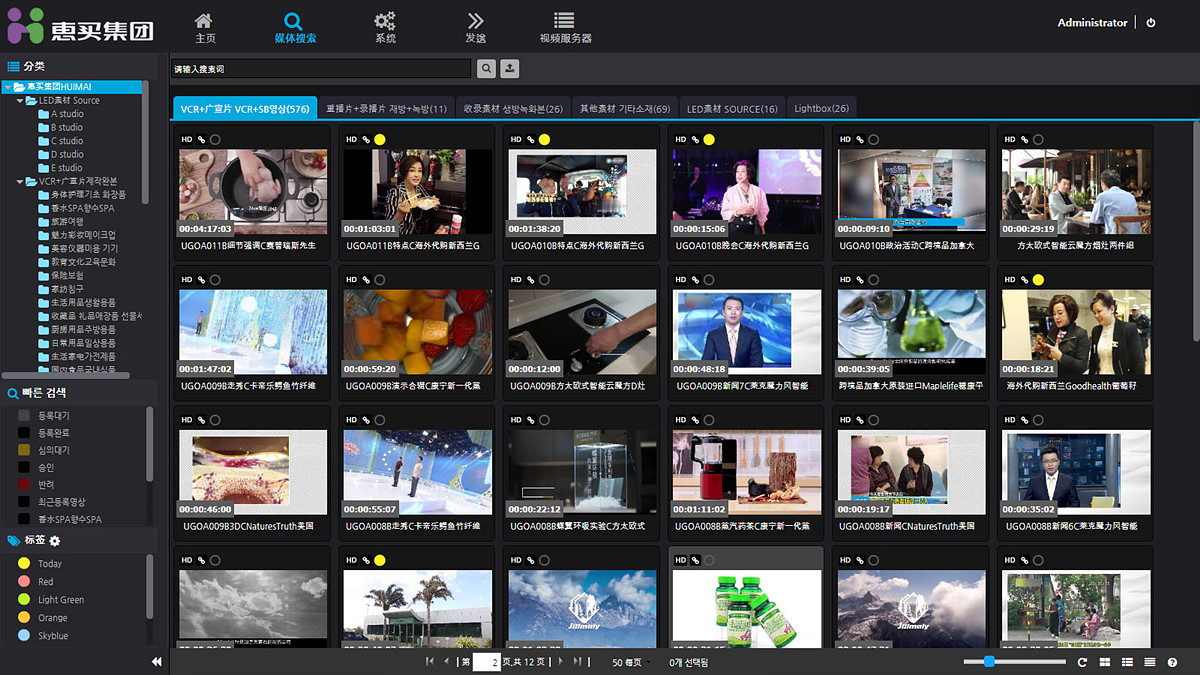Image resolution: width=1200 pixels, height=675 pixels.
Task: Click the power logout icon beside Administrator
Action: 1151,23
